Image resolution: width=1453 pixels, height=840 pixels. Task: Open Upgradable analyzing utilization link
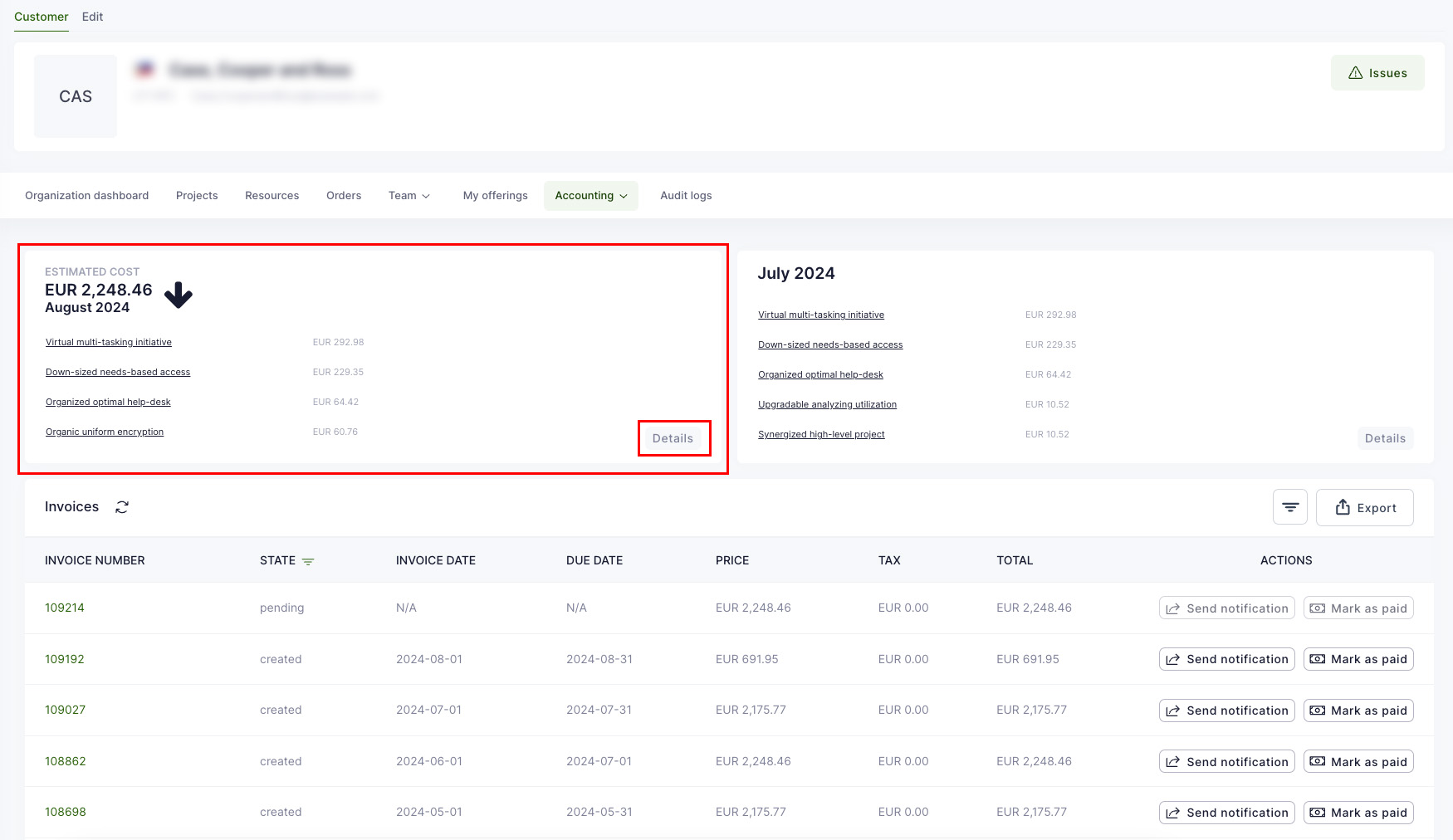coord(827,404)
